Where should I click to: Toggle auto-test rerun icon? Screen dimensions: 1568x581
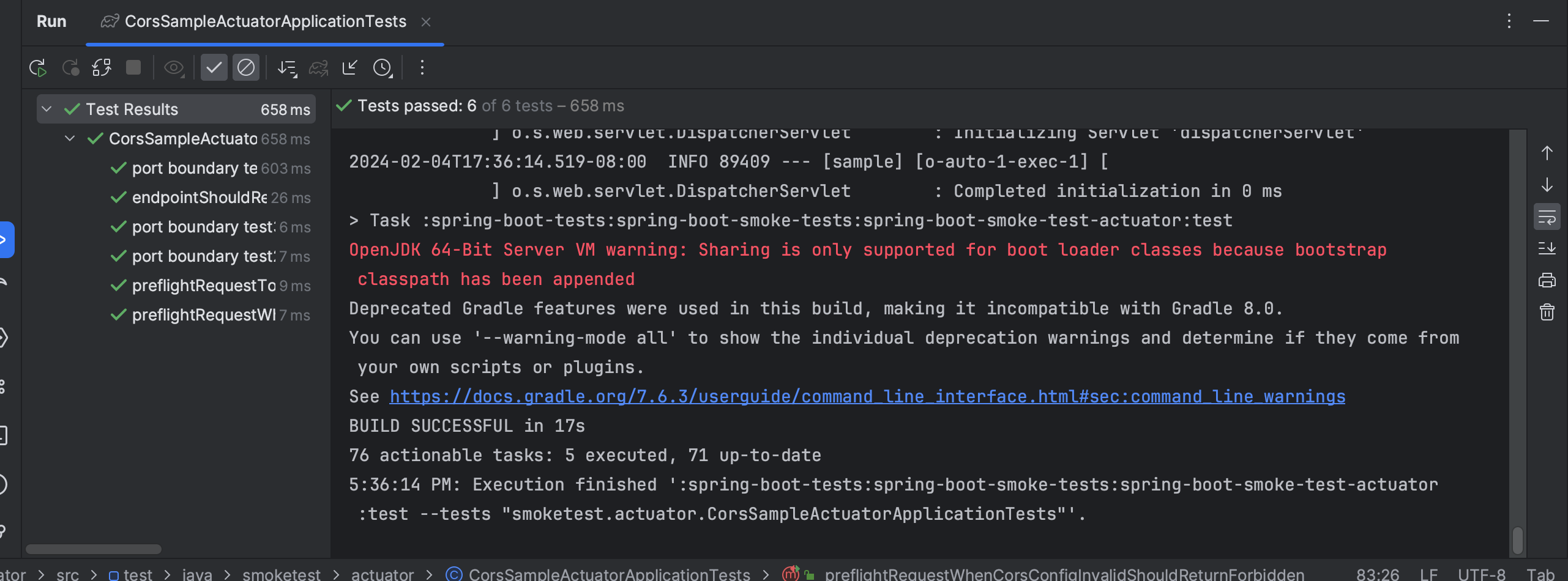pyautogui.click(x=102, y=68)
